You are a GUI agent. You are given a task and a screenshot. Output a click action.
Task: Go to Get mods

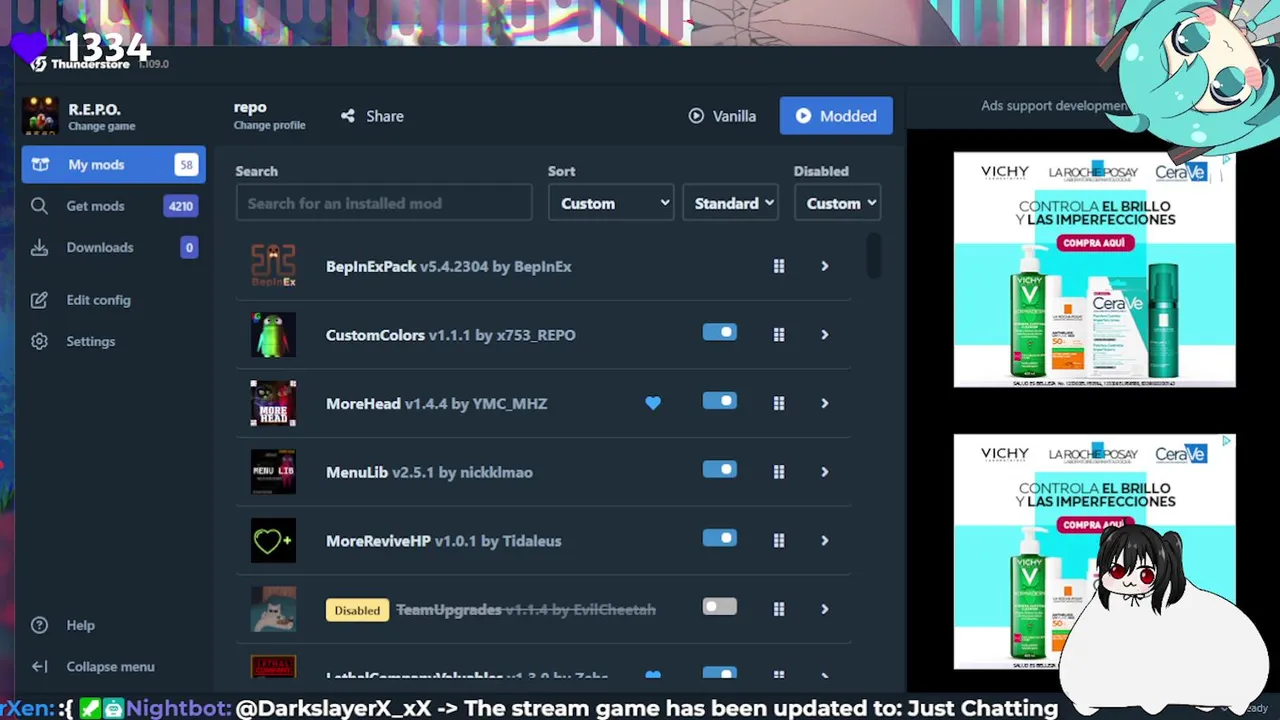pos(113,206)
